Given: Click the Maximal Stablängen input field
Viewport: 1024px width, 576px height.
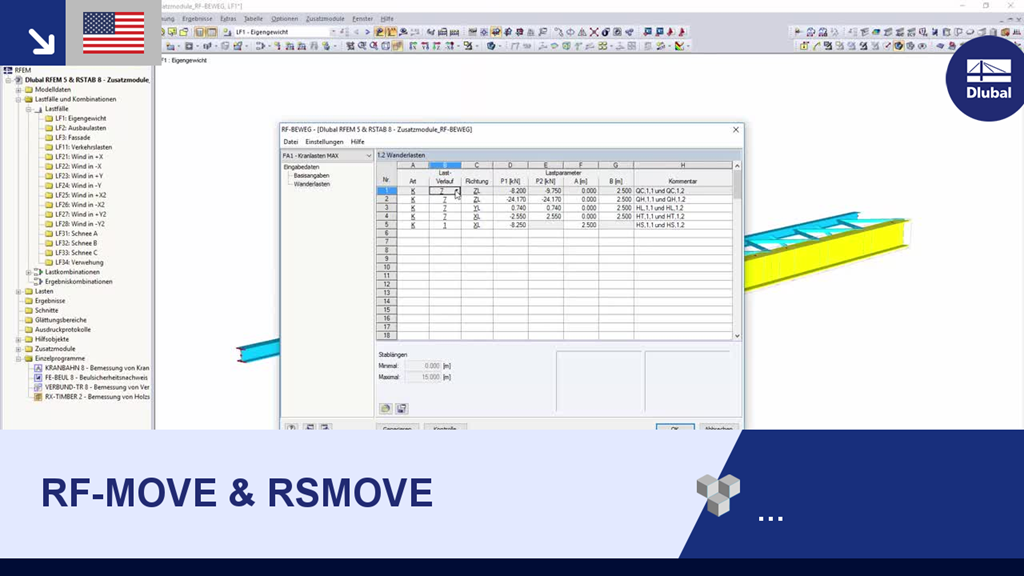Looking at the screenshot, I should tap(423, 377).
